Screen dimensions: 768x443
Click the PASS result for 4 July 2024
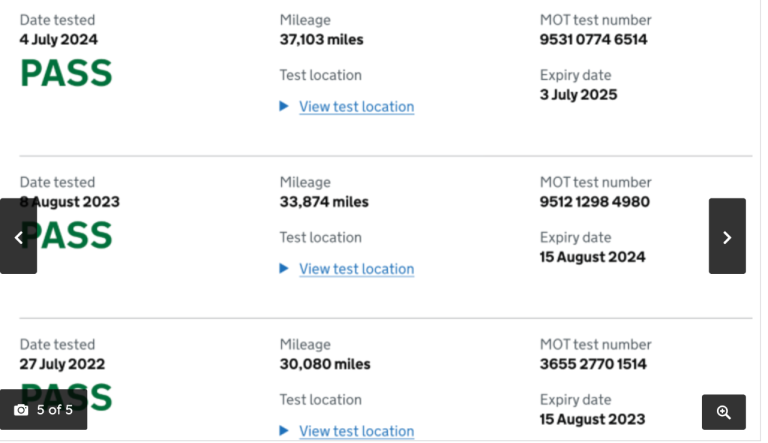point(66,73)
